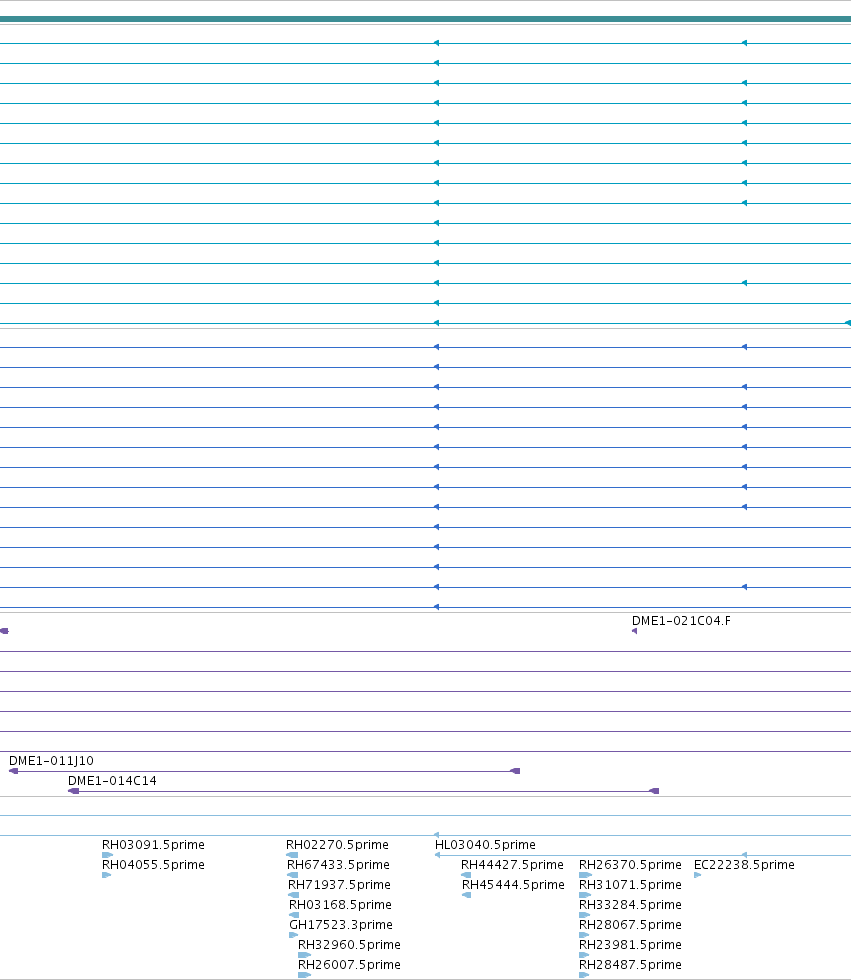Select the RH71937.5prime arrow glyph
851x980 pixels.
point(294,895)
